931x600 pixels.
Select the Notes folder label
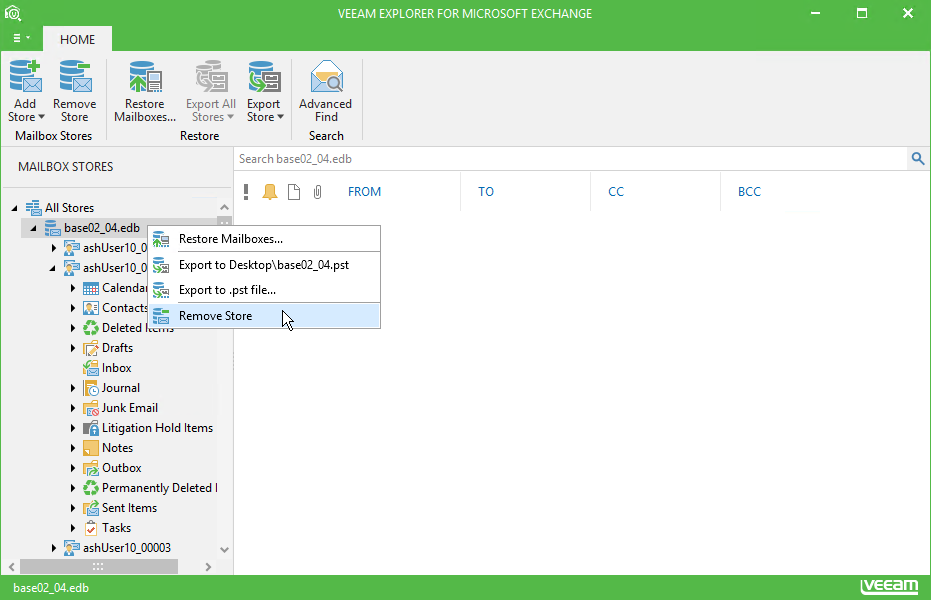(118, 448)
